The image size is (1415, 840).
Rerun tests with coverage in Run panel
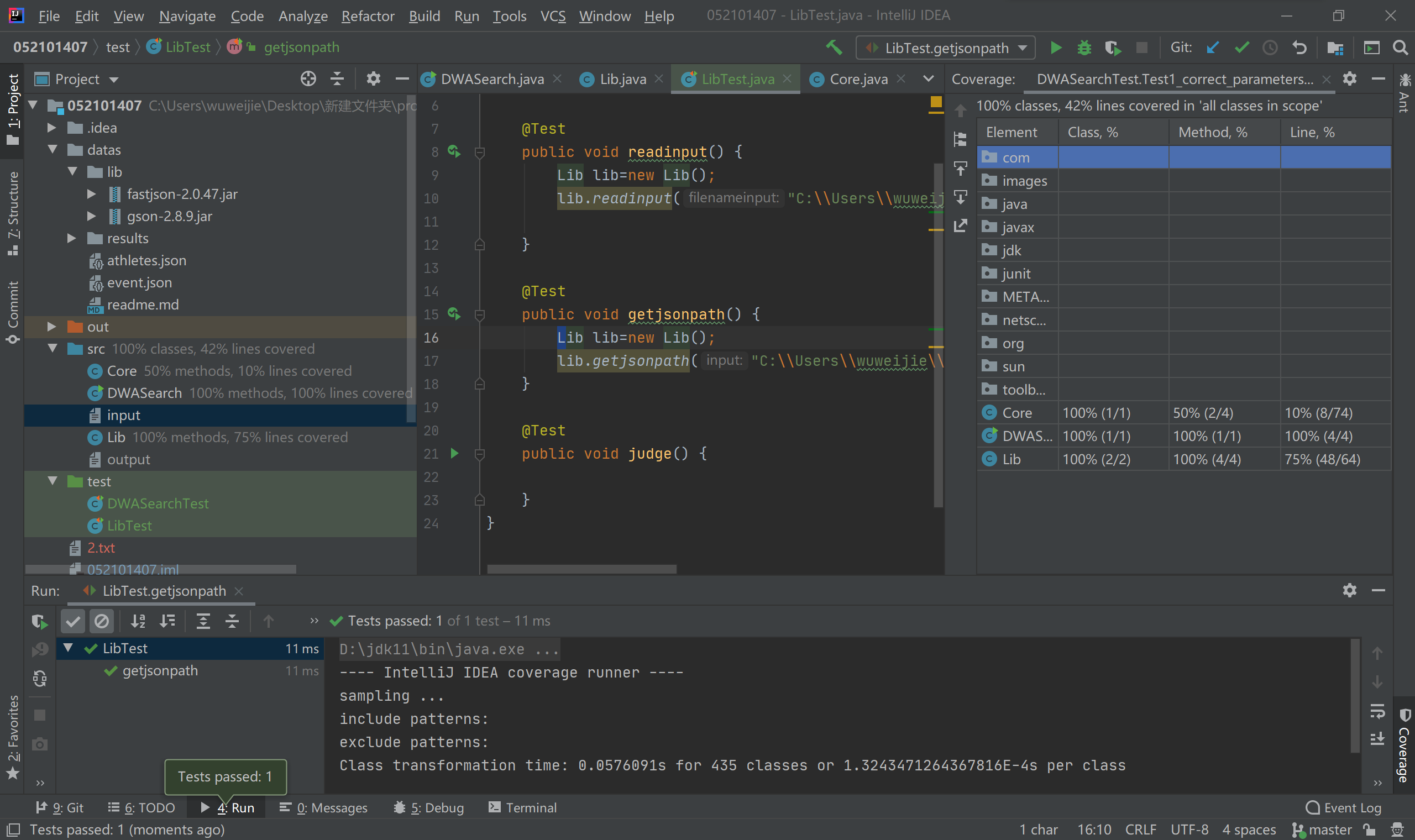point(40,622)
